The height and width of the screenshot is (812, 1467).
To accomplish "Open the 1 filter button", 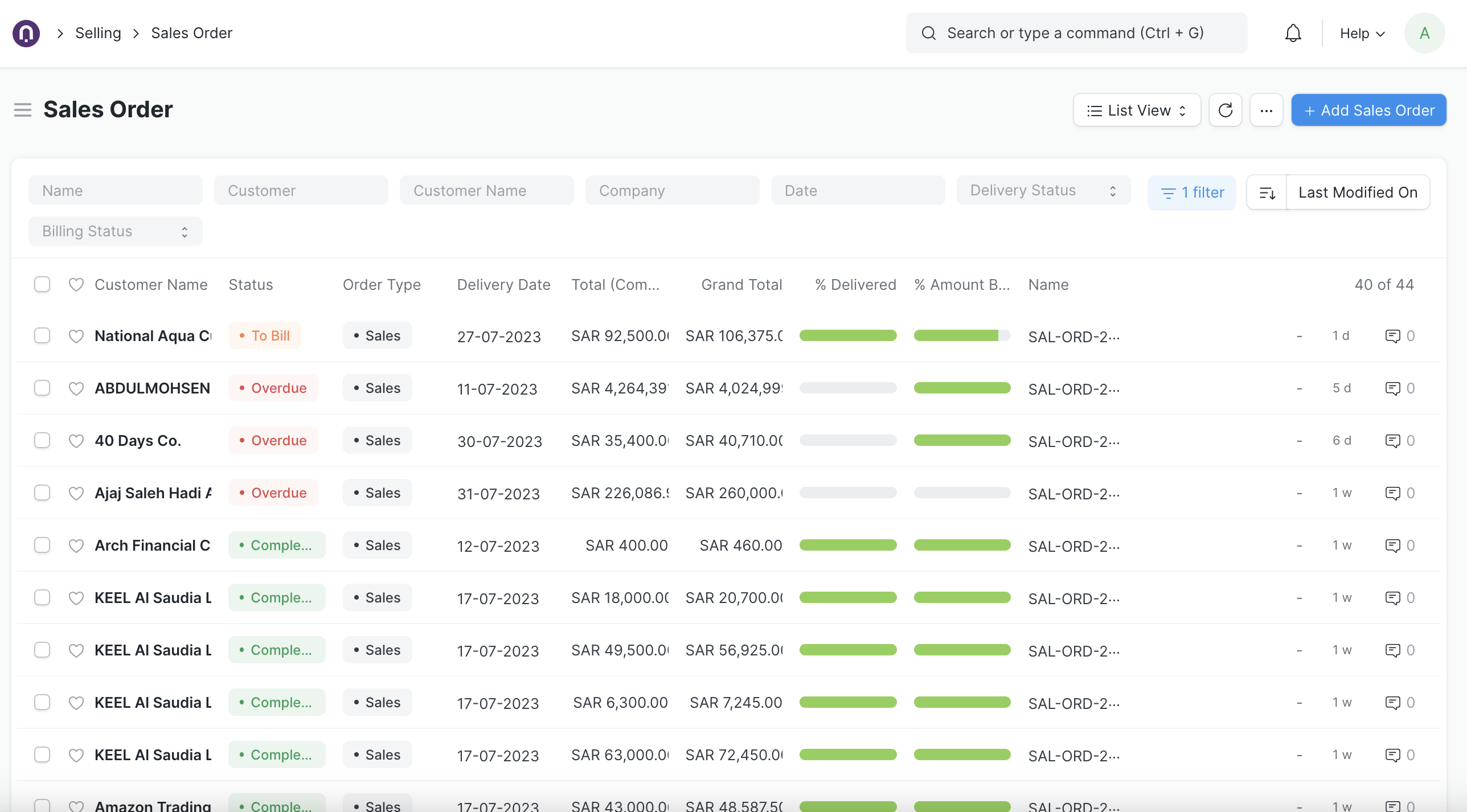I will tap(1191, 192).
